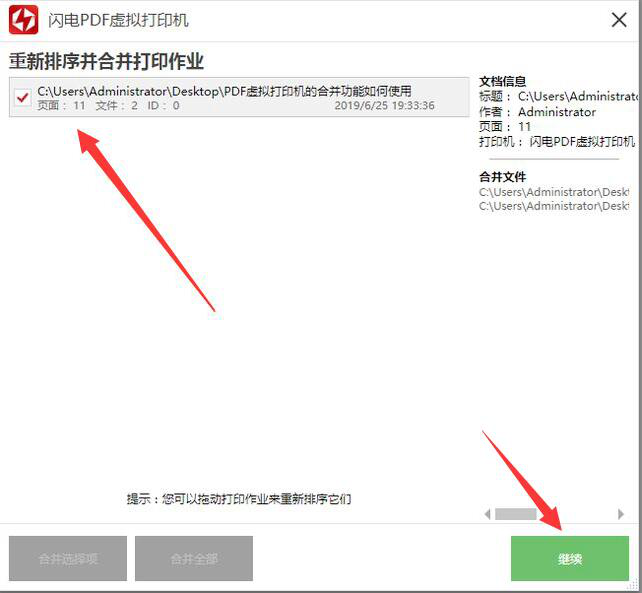Click the 页面: 11 line in 文档信息
The width and height of the screenshot is (642, 593).
click(x=505, y=127)
